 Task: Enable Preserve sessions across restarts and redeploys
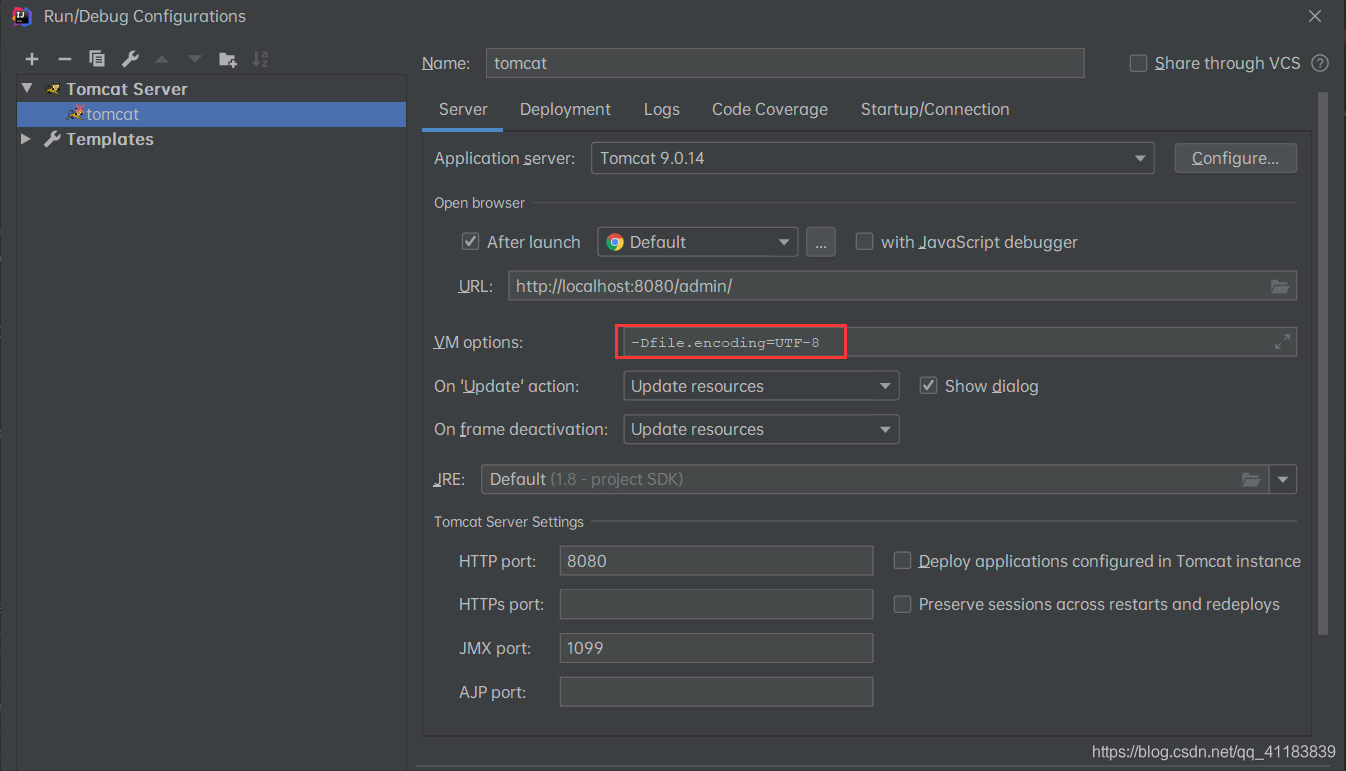pyautogui.click(x=902, y=604)
